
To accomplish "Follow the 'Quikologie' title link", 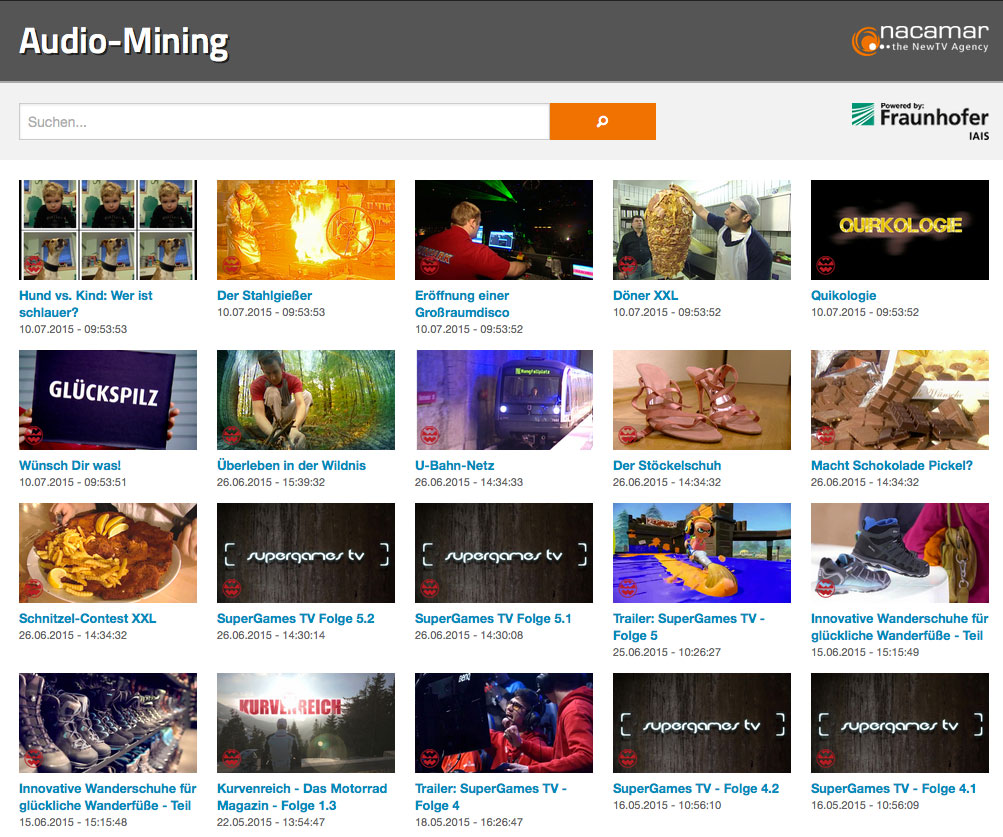I will click(844, 296).
